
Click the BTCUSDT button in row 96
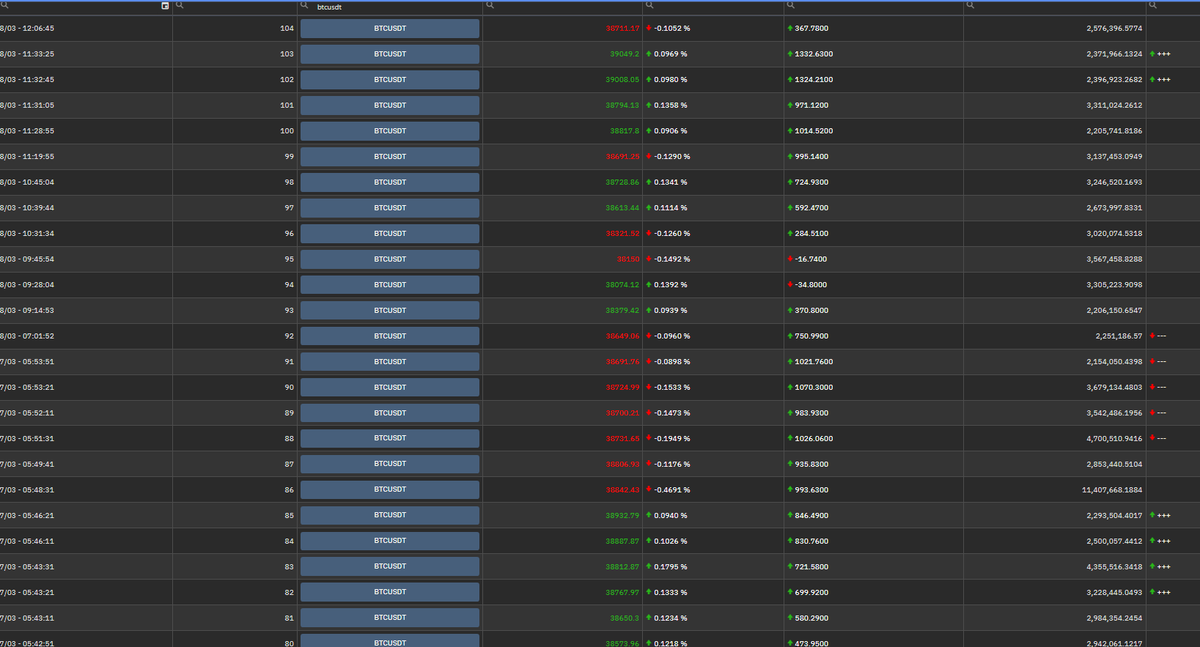tap(390, 234)
